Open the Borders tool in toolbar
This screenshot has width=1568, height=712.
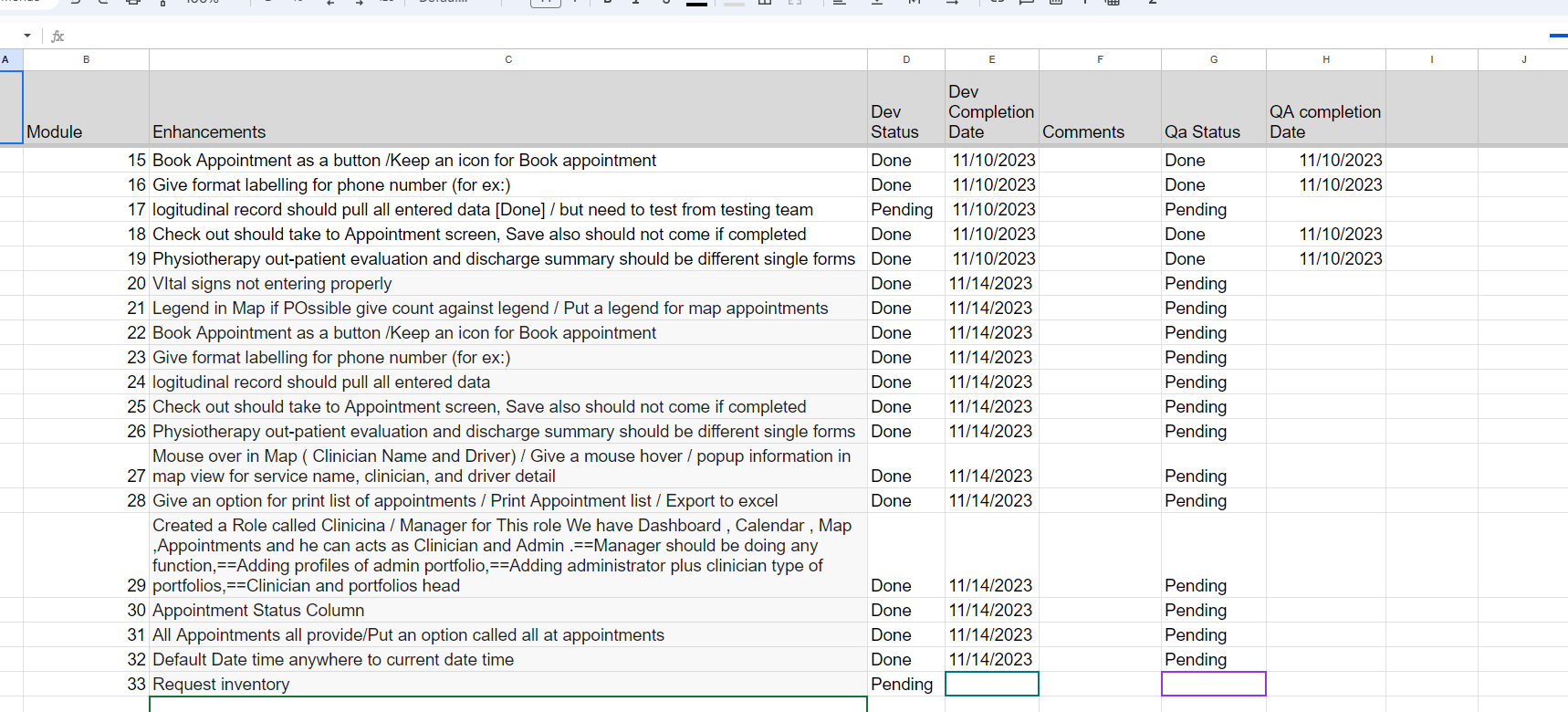[x=765, y=3]
